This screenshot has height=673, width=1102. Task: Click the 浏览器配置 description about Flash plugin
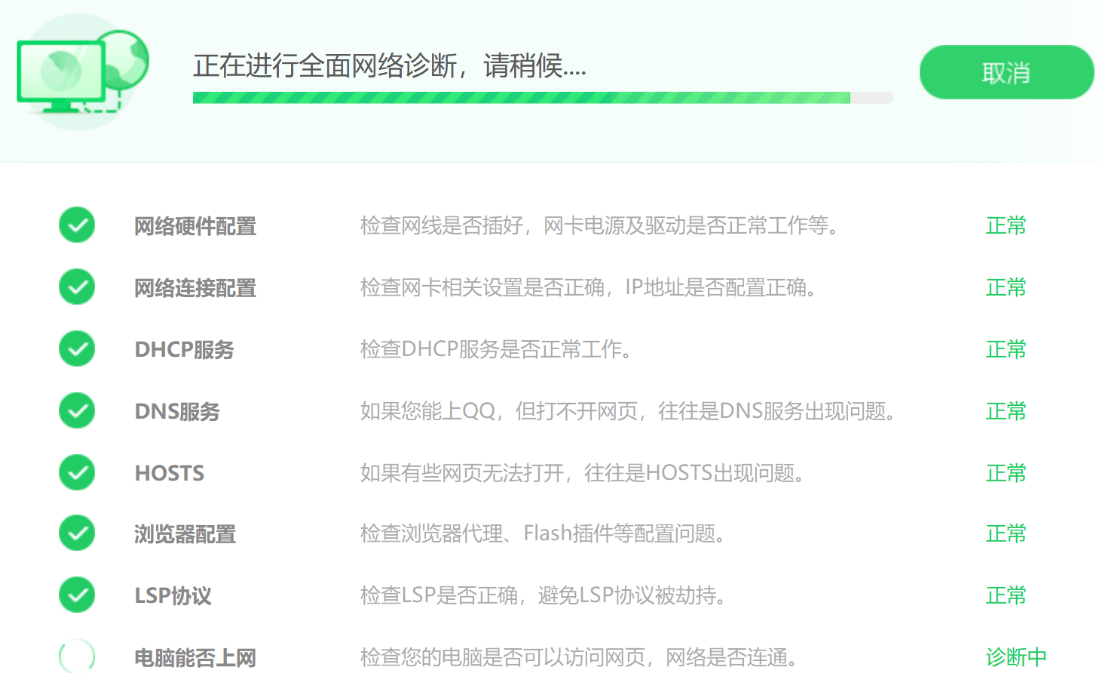(542, 534)
